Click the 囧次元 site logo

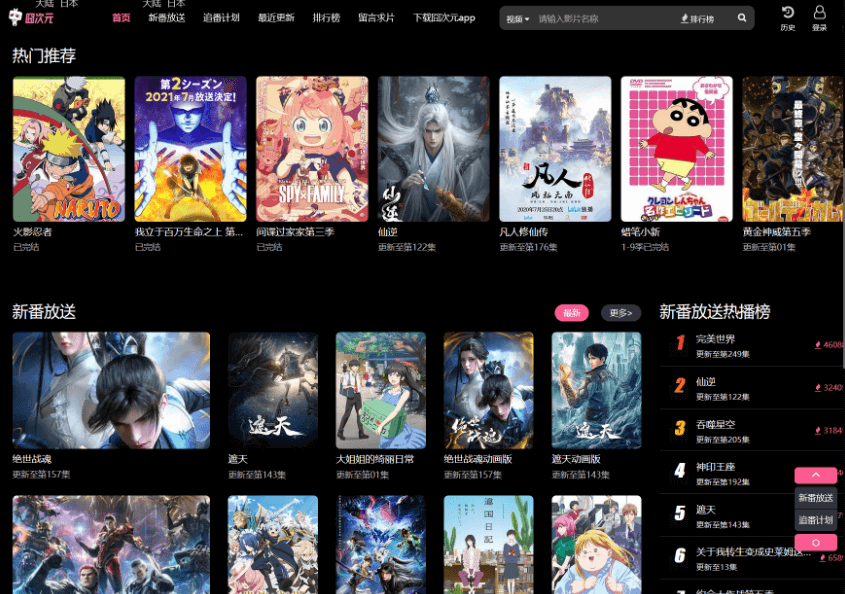click(x=31, y=18)
